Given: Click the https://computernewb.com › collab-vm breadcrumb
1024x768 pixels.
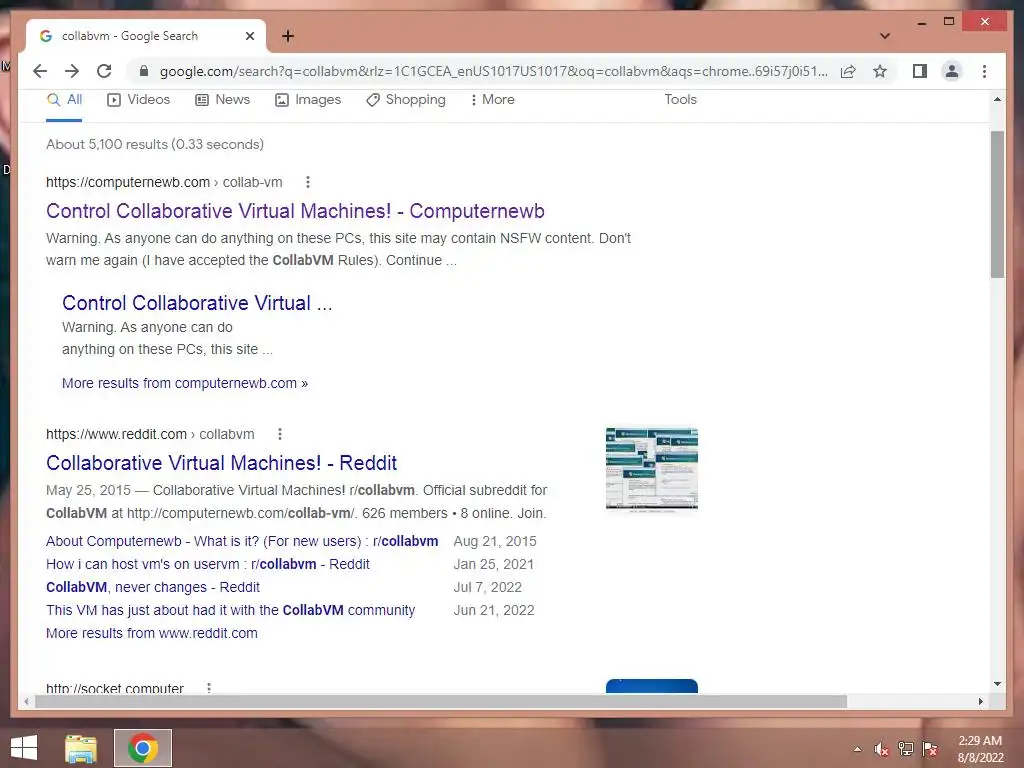Looking at the screenshot, I should click(x=164, y=182).
